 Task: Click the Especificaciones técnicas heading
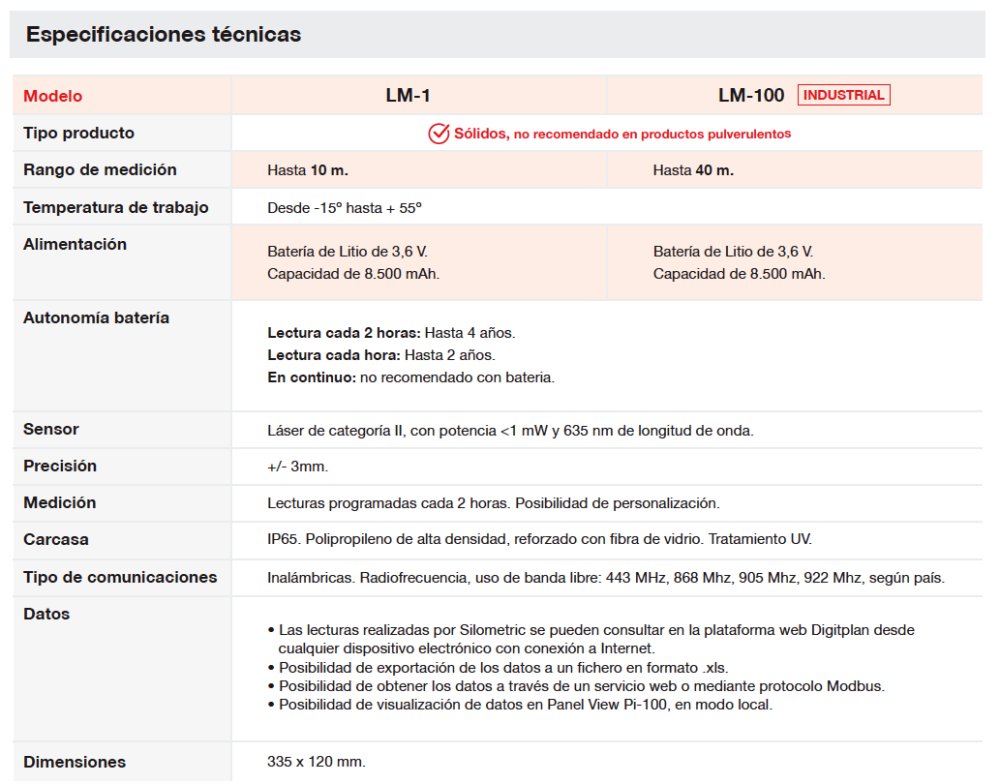tap(163, 35)
